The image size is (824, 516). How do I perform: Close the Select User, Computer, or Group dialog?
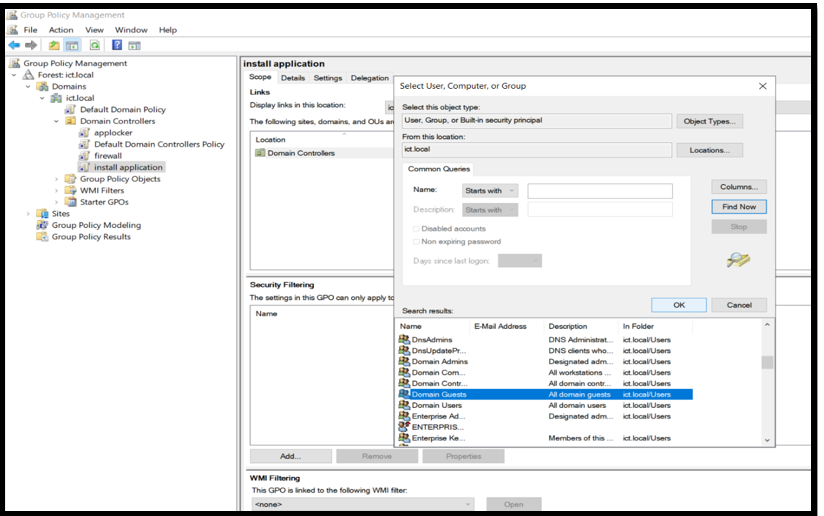click(x=763, y=86)
